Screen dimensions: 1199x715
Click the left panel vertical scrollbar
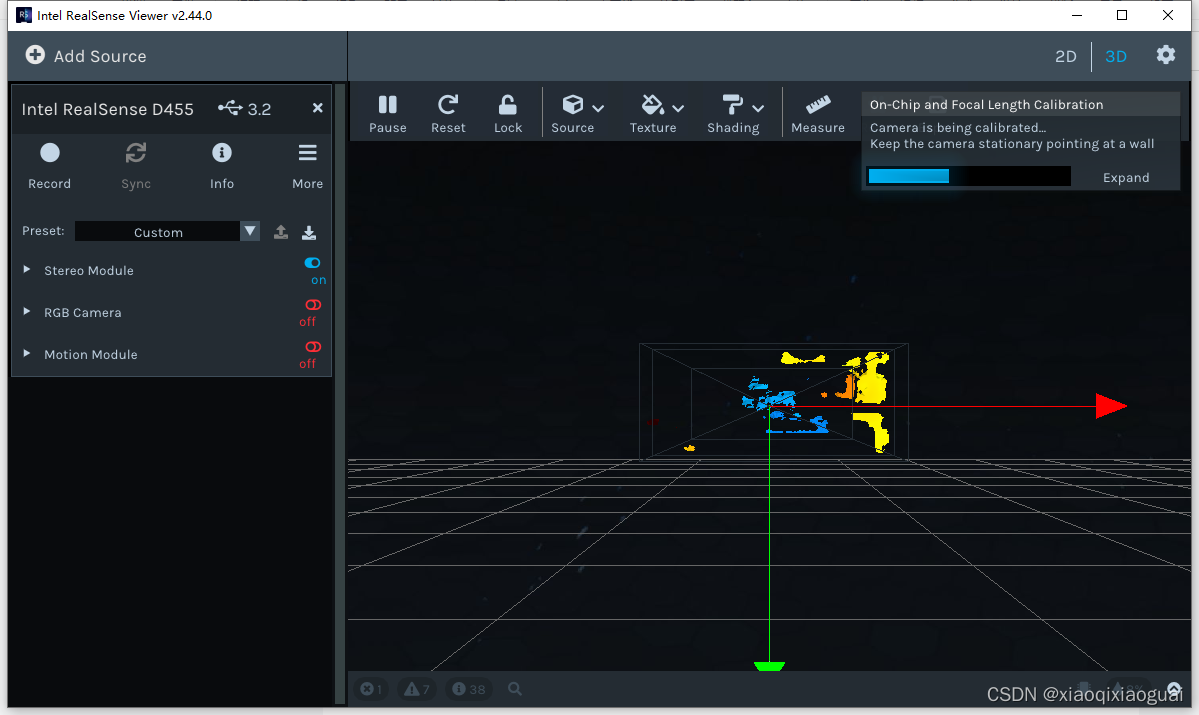[340, 394]
